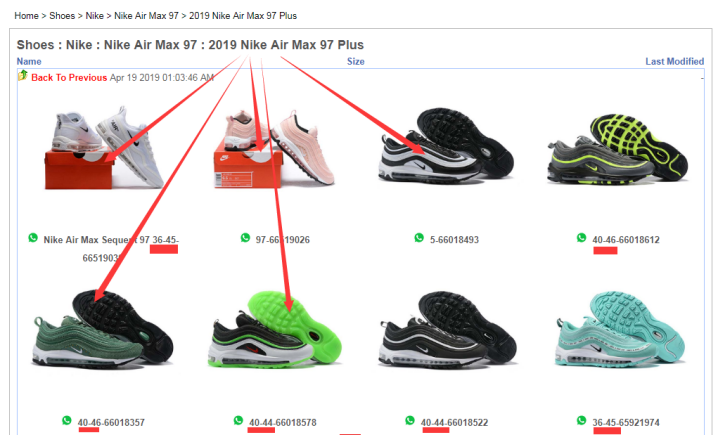Open the pink Air Max 97 thumbnail
718x436 pixels.
coord(275,149)
